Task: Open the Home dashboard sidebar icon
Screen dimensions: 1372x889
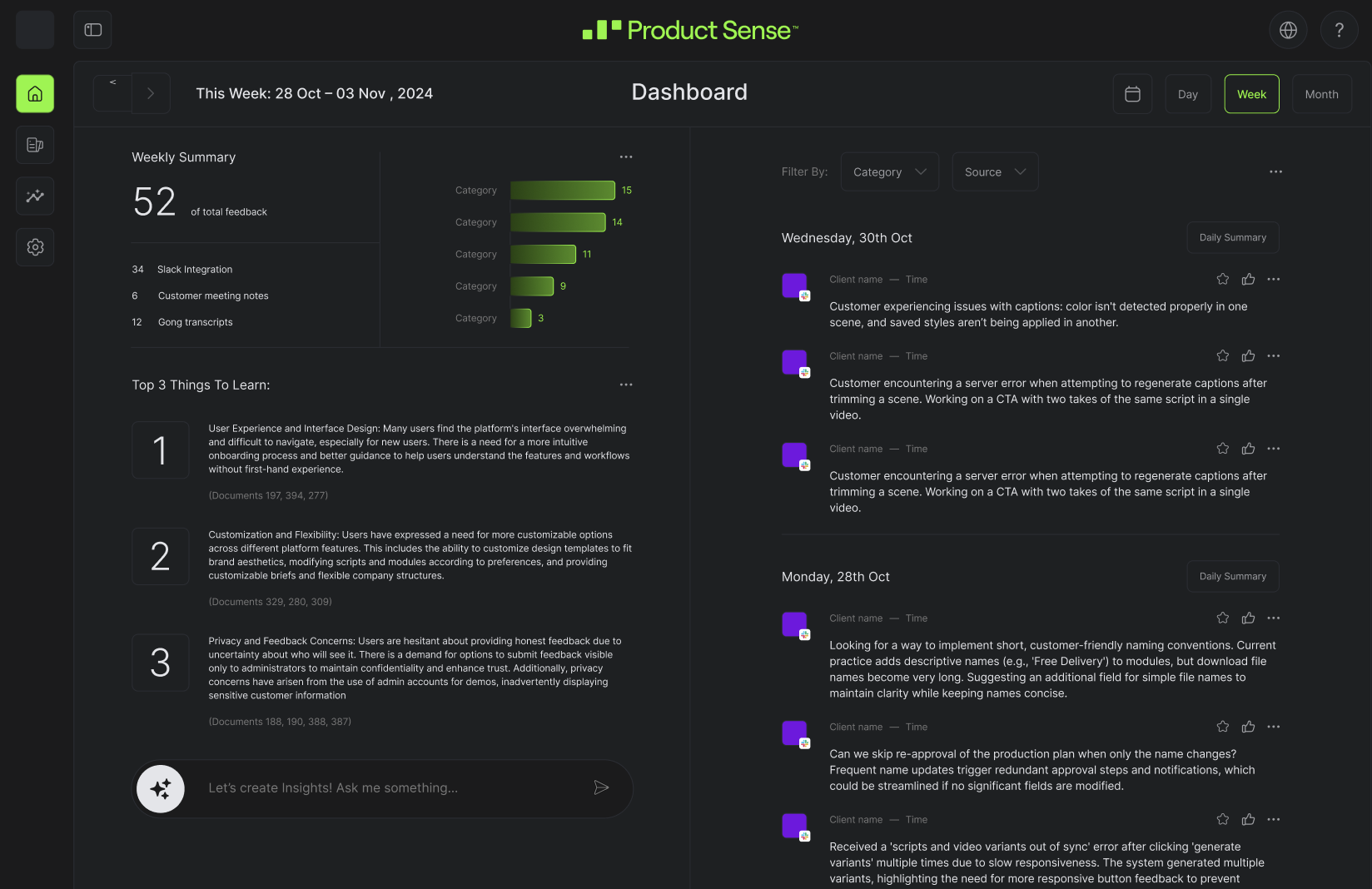Action: click(x=35, y=94)
